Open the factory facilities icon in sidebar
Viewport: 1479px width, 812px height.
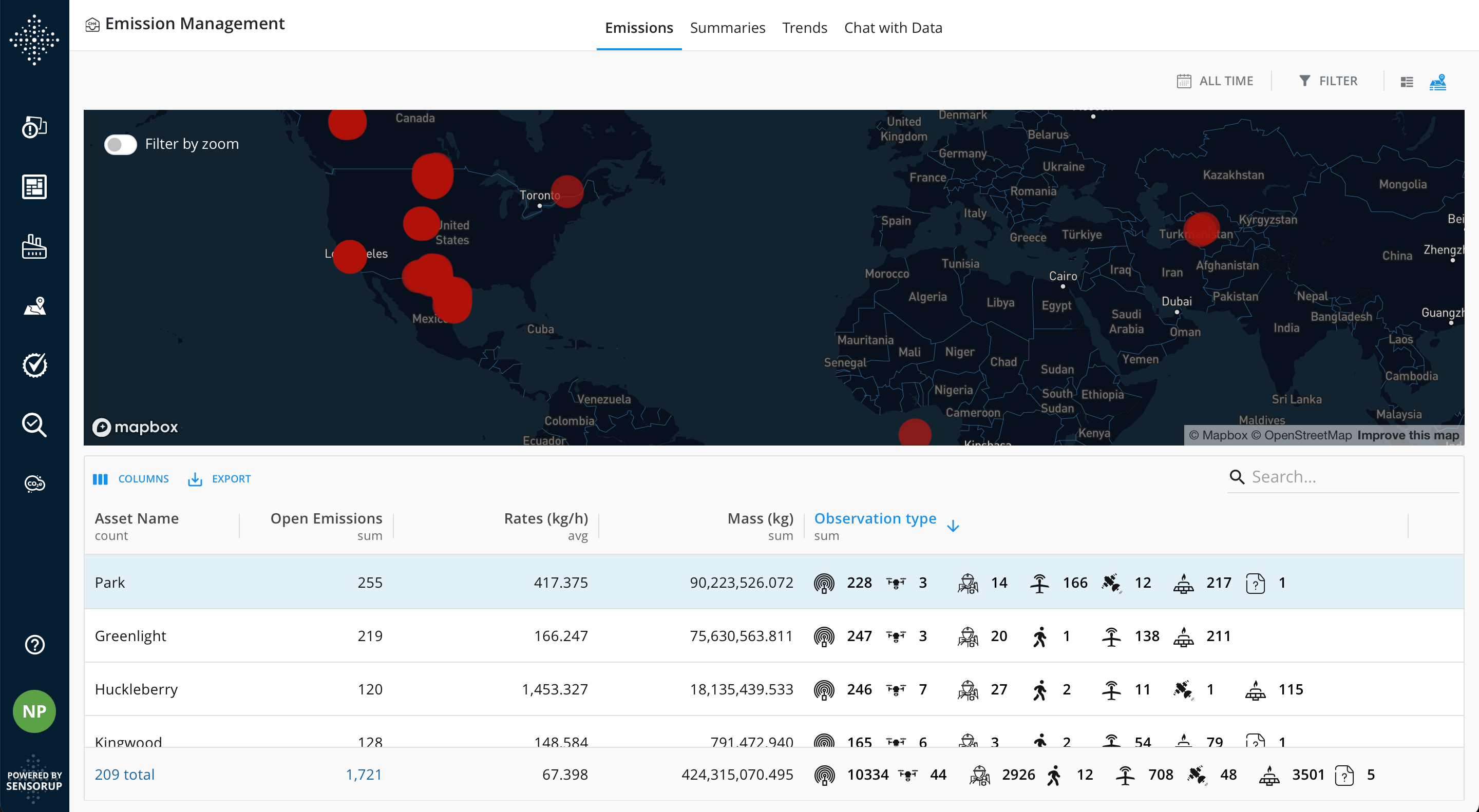tap(34, 246)
